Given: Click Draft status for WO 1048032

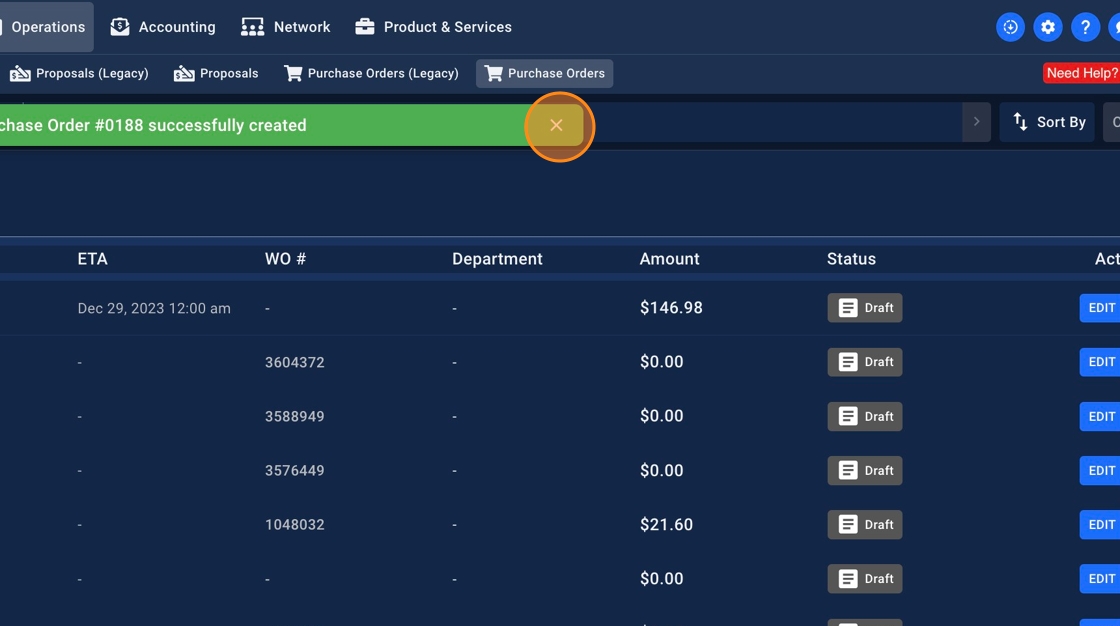Looking at the screenshot, I should point(864,525).
